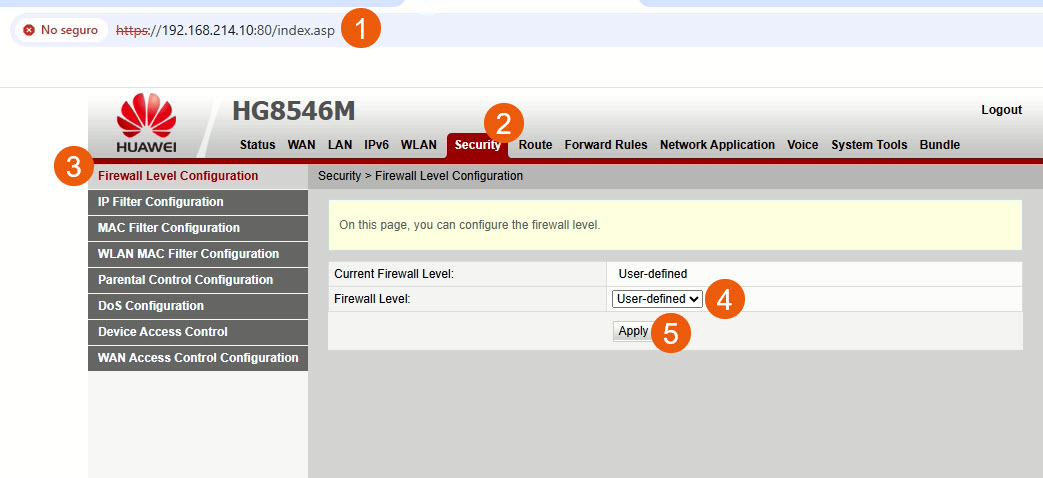Select the Network Application tab

pyautogui.click(x=717, y=145)
